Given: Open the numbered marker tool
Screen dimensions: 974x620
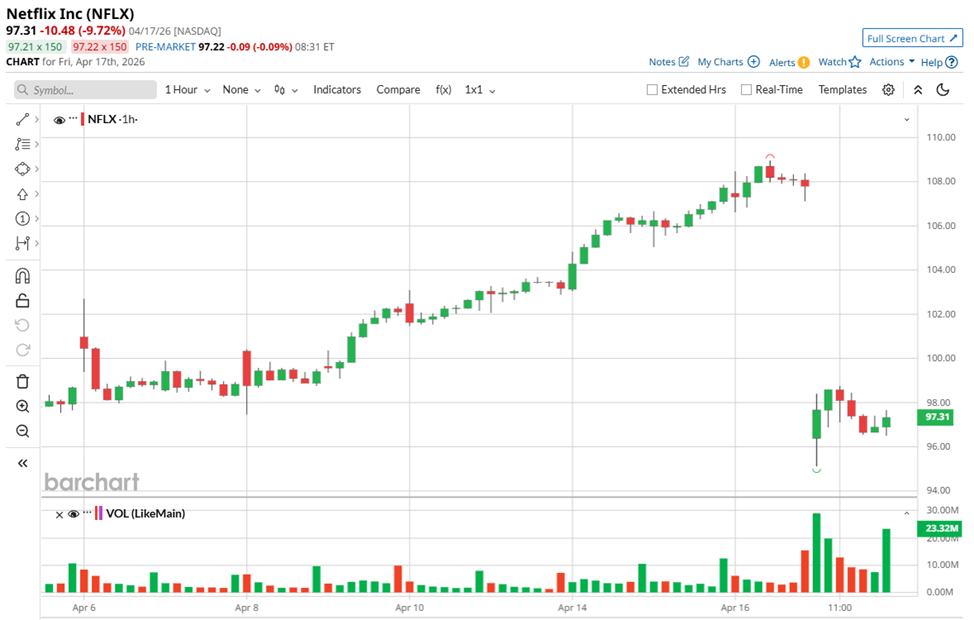Looking at the screenshot, I should (22, 219).
